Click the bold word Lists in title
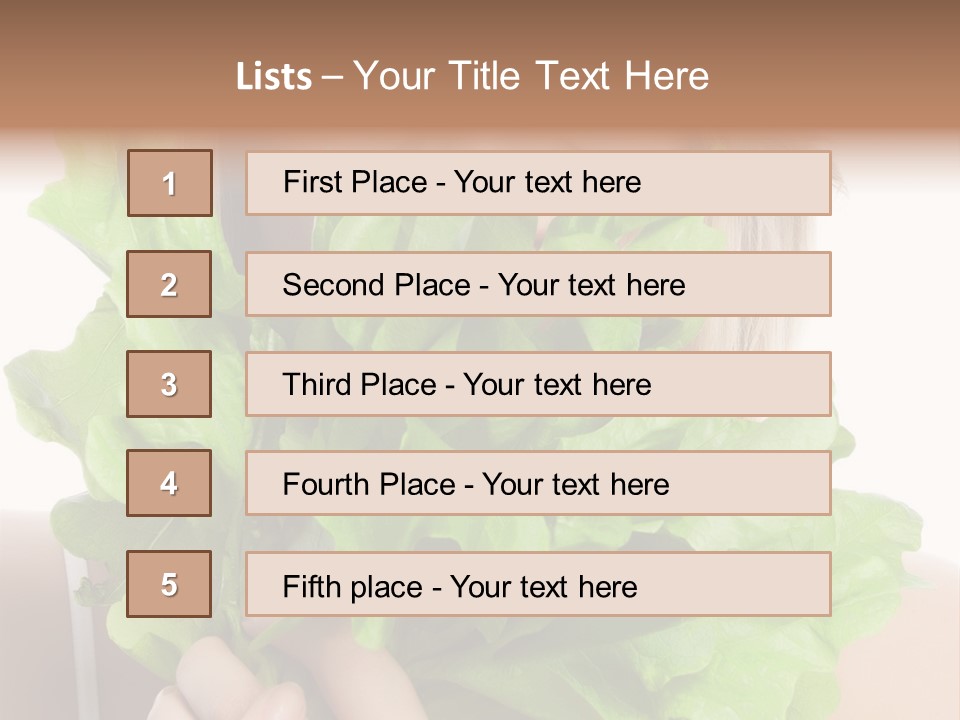Viewport: 960px width, 720px height. 274,77
